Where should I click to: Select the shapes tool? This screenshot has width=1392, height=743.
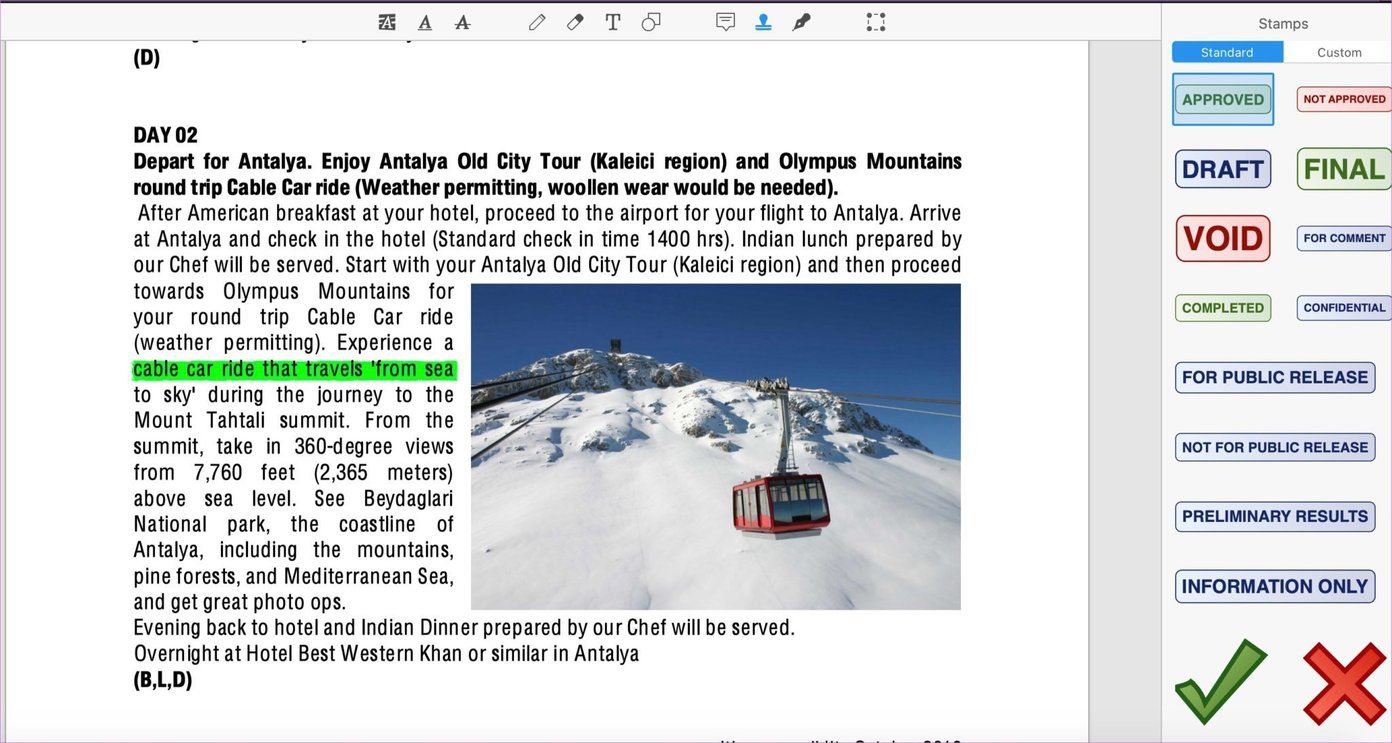click(x=651, y=22)
